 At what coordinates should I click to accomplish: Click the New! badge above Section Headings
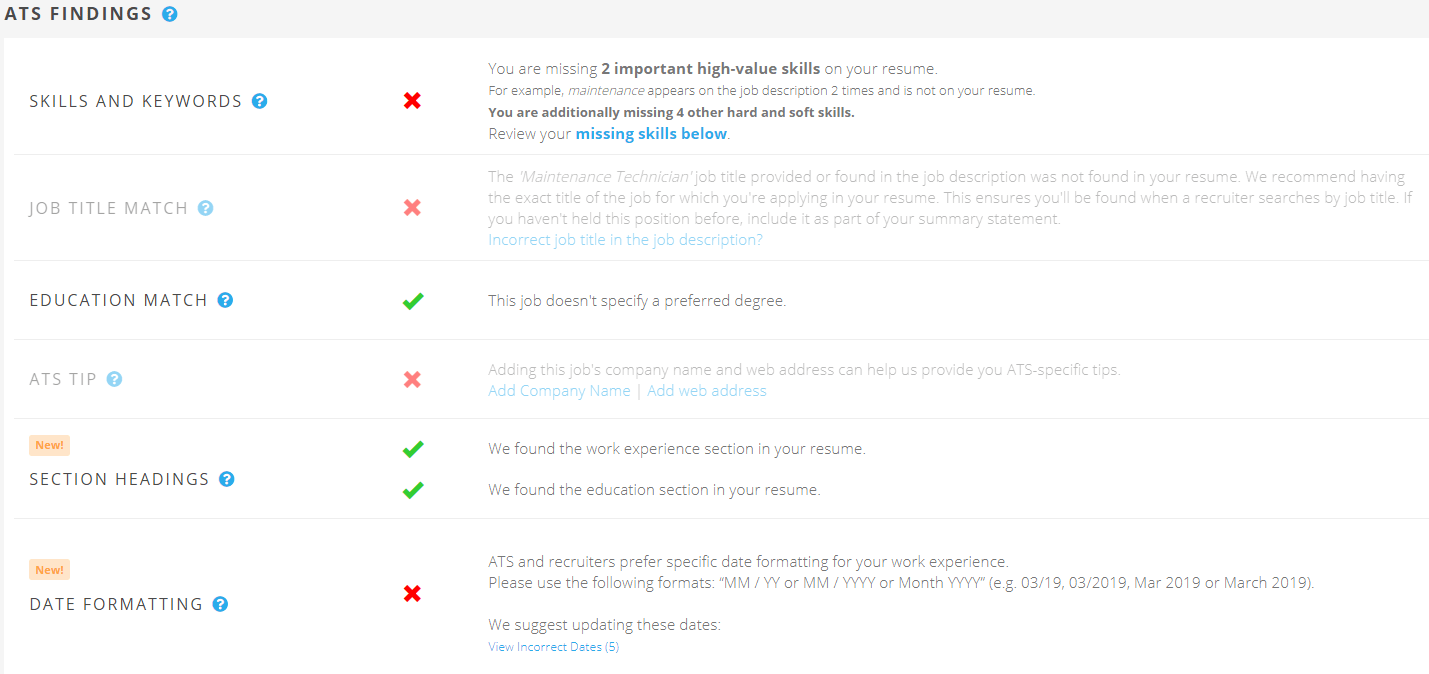(x=49, y=445)
